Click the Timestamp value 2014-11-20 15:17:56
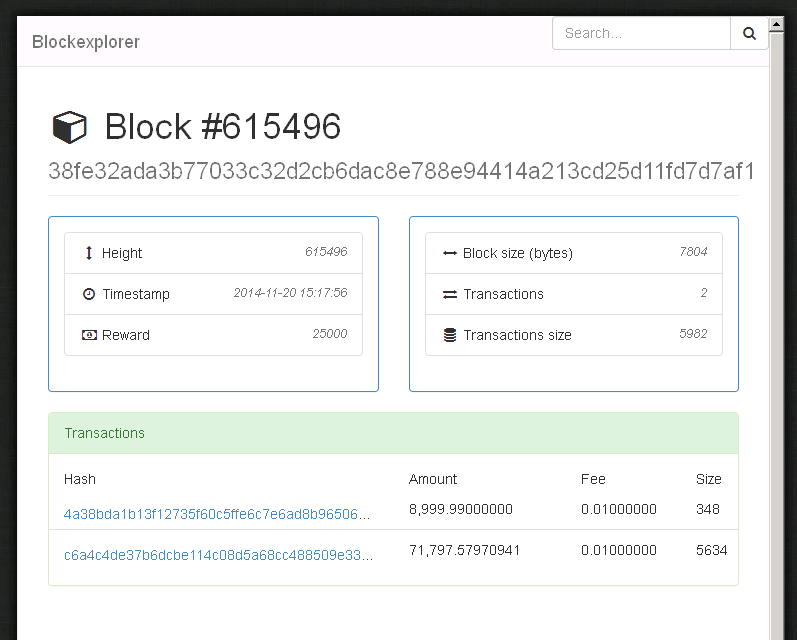This screenshot has height=640, width=797. click(x=291, y=293)
